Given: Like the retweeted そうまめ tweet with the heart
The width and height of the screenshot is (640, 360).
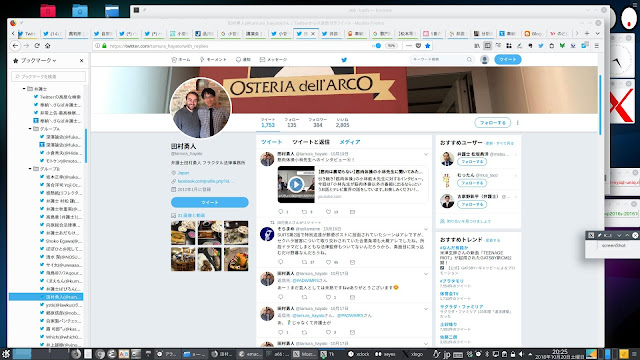Looking at the screenshot, I should [328, 262].
